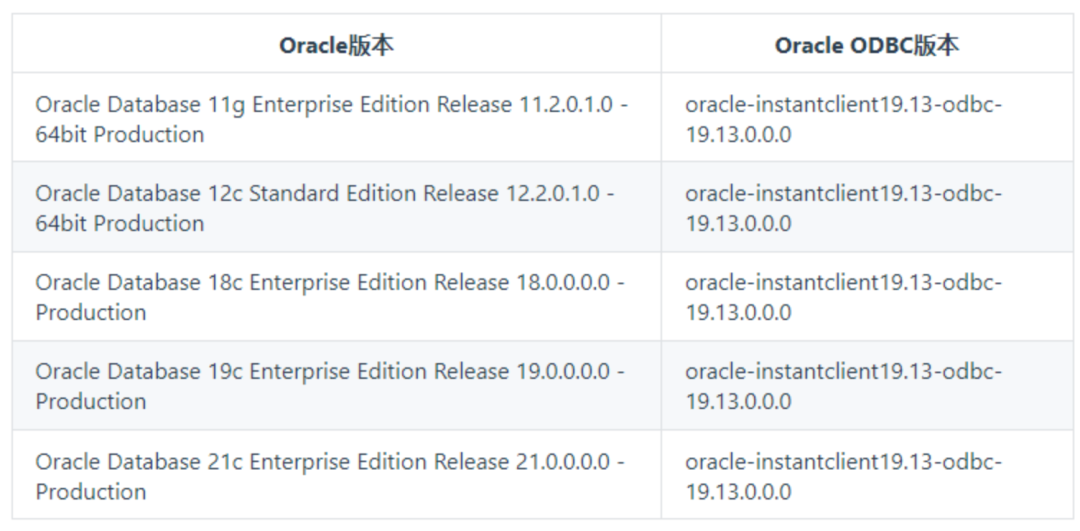
Task: Click ODBC version cell in the 21c row
Action: [x=866, y=476]
